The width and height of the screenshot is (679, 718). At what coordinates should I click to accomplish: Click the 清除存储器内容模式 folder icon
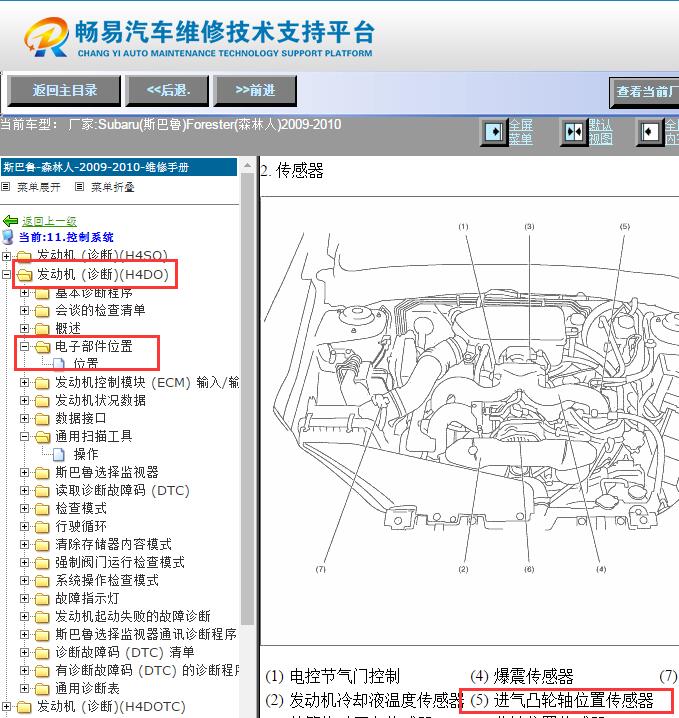pyautogui.click(x=43, y=545)
